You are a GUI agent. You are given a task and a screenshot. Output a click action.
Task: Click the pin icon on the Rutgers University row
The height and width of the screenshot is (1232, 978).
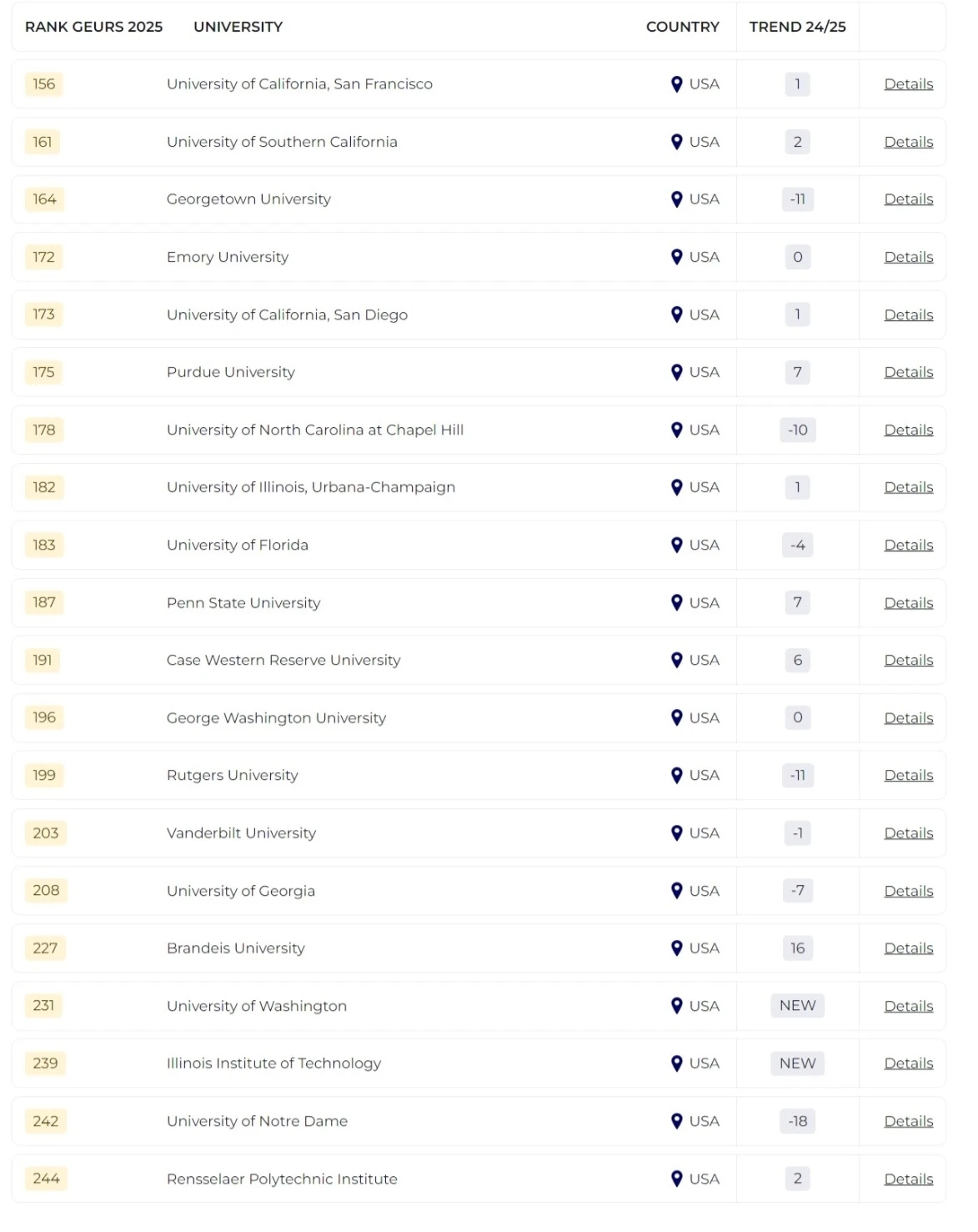[678, 775]
